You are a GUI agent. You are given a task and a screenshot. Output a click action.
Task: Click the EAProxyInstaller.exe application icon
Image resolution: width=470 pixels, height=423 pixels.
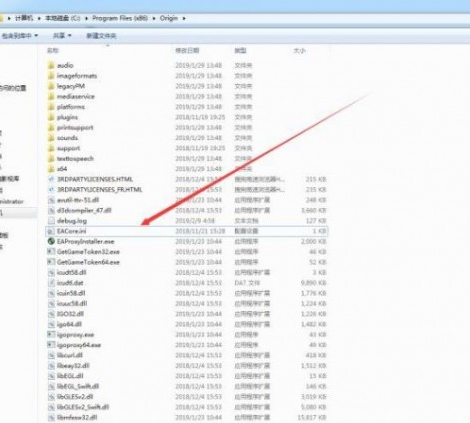pos(51,241)
